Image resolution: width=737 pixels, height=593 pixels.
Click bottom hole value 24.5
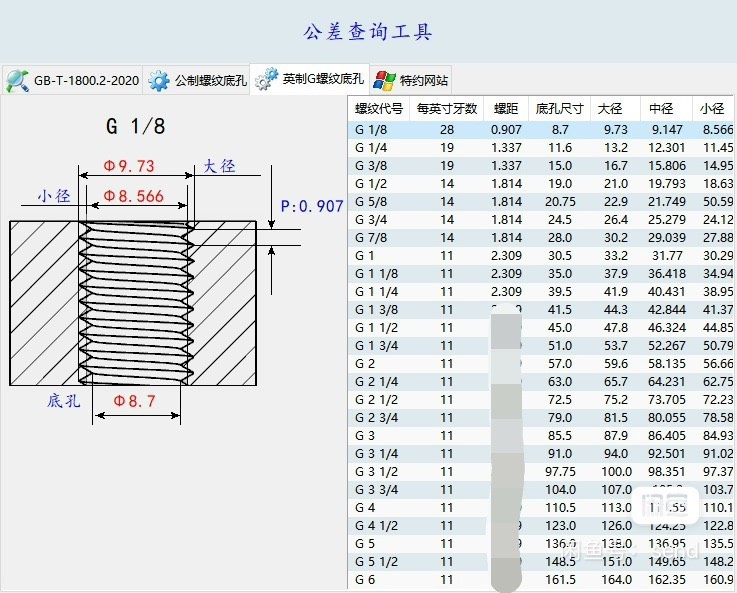pos(560,219)
